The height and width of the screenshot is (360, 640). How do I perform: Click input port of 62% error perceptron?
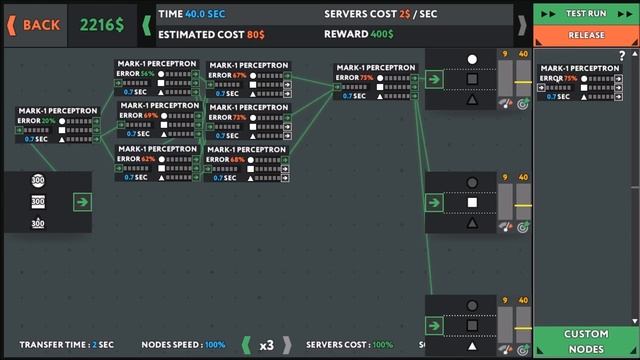tap(119, 168)
